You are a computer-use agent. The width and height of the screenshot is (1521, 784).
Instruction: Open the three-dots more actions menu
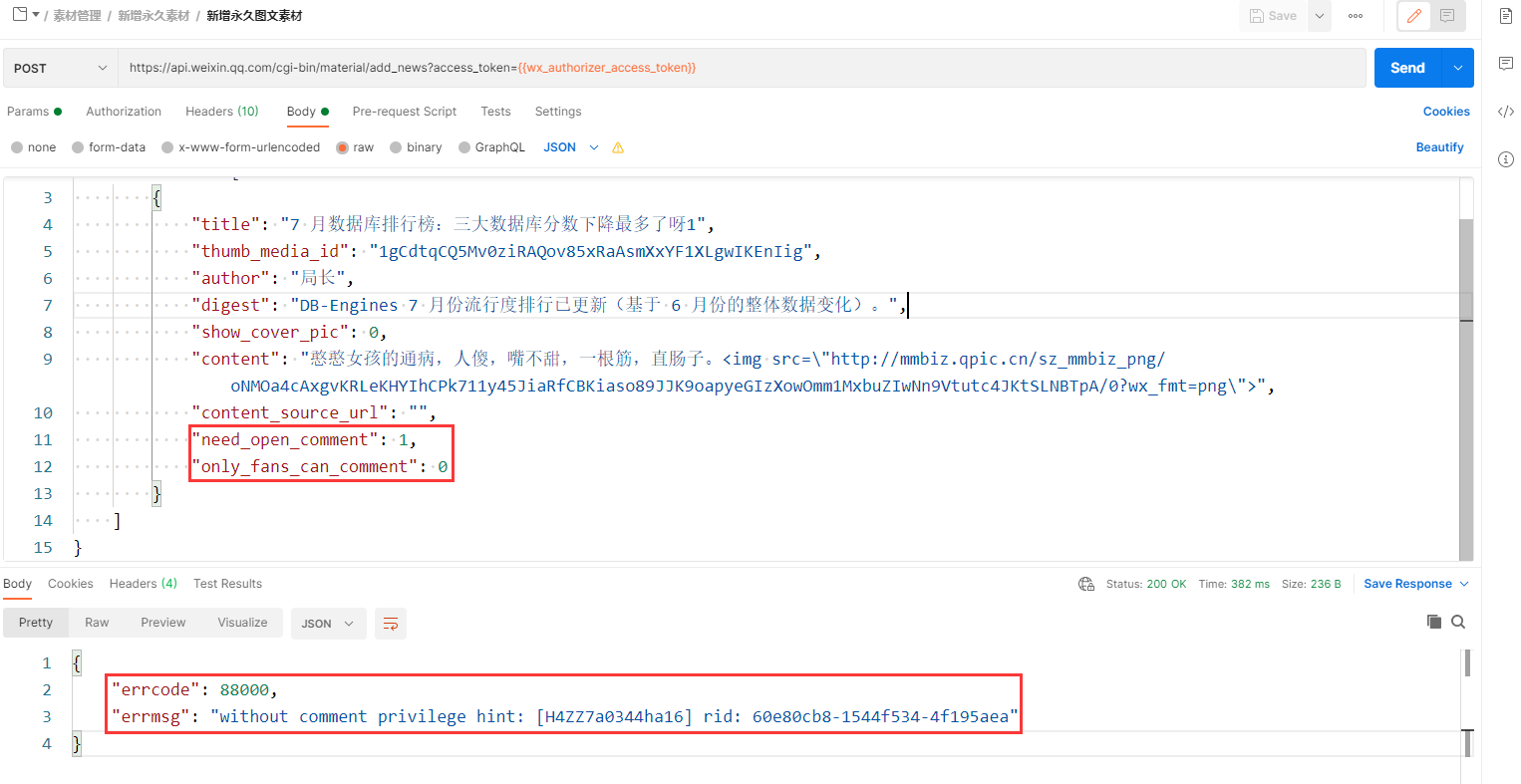pyautogui.click(x=1356, y=16)
